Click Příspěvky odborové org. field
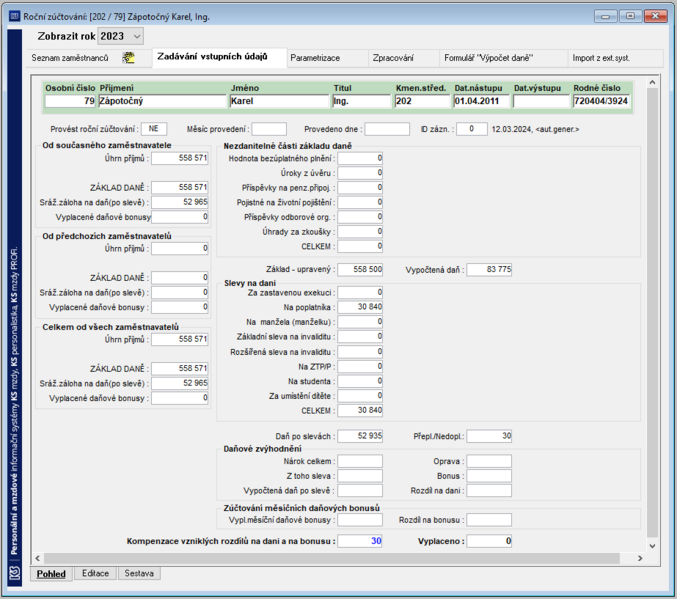 pyautogui.click(x=360, y=217)
